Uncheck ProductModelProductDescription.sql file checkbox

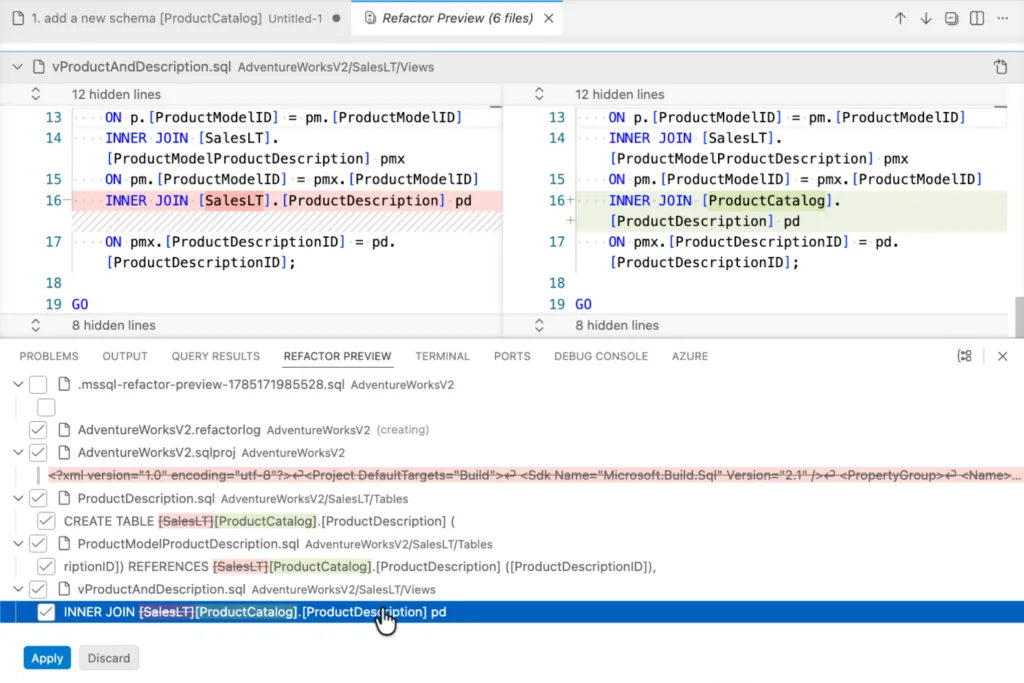point(38,544)
